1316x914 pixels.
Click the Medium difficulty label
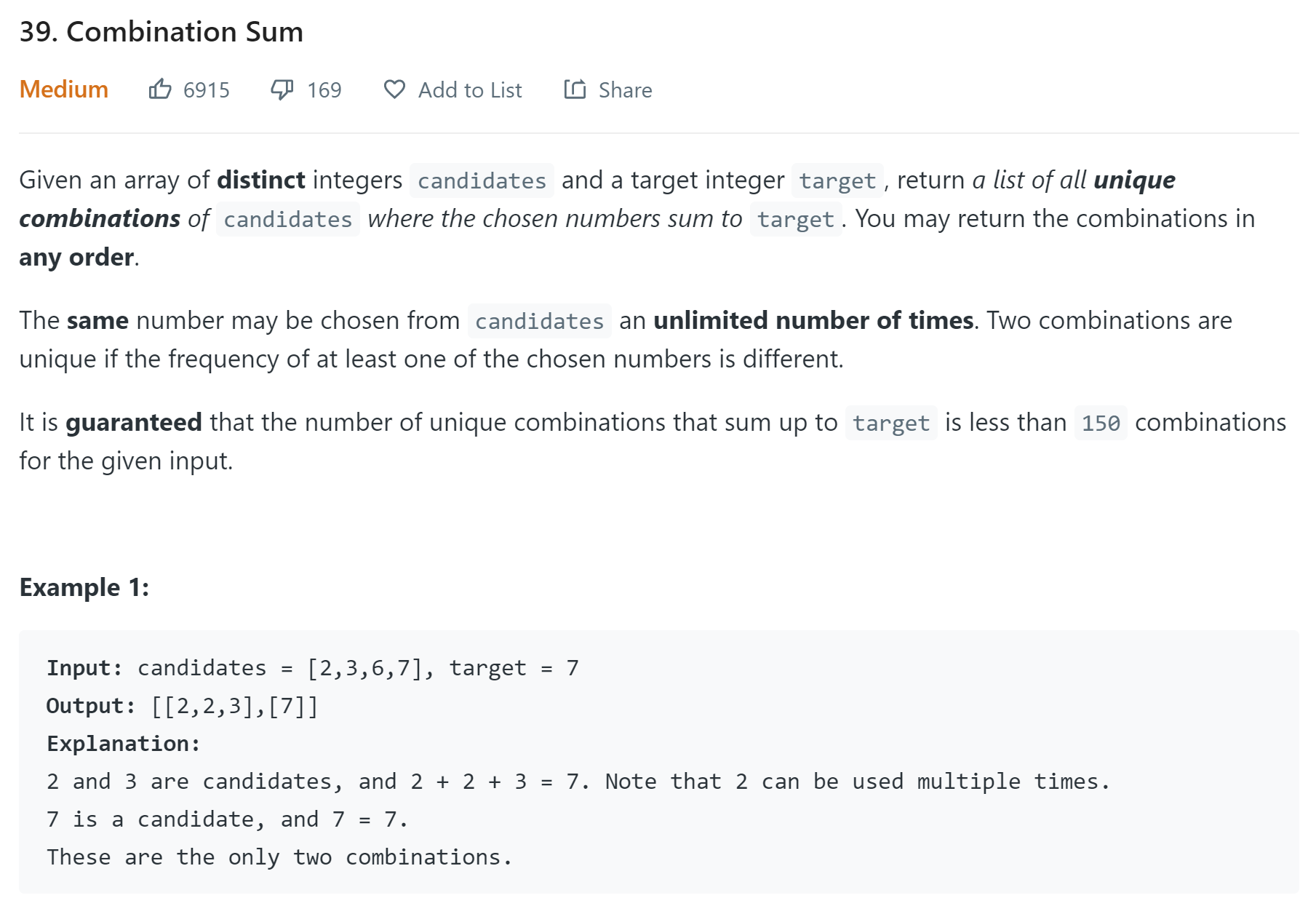64,90
